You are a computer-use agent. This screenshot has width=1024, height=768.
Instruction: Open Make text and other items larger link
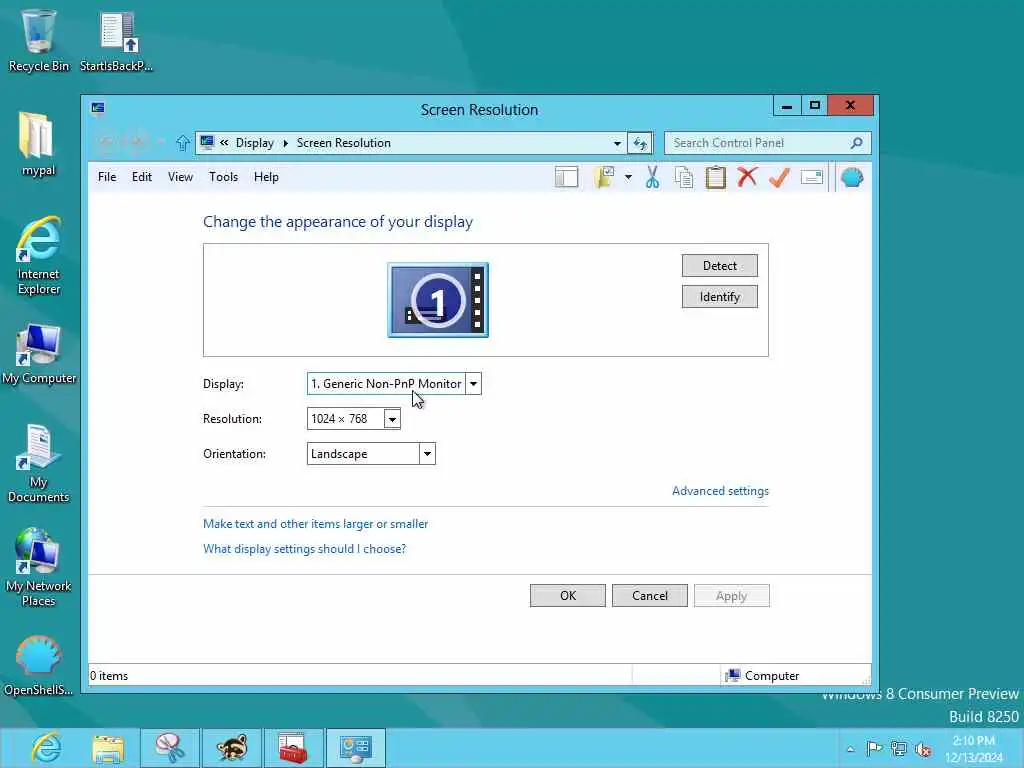315,524
